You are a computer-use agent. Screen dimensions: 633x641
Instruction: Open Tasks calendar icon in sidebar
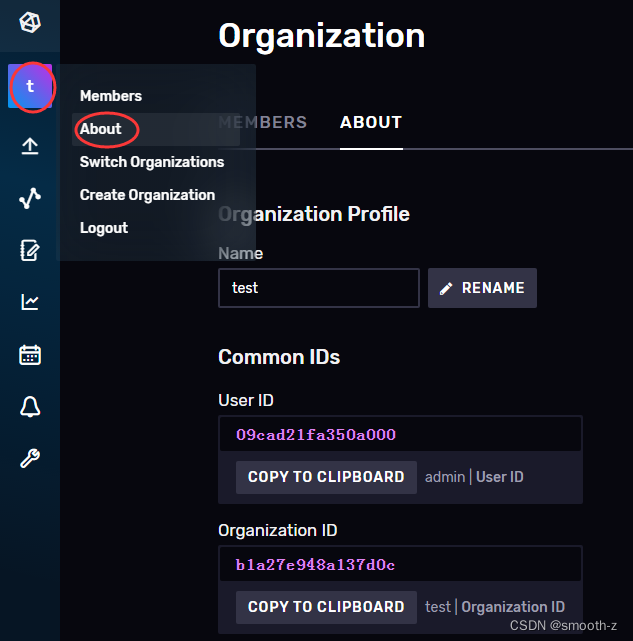pos(30,354)
